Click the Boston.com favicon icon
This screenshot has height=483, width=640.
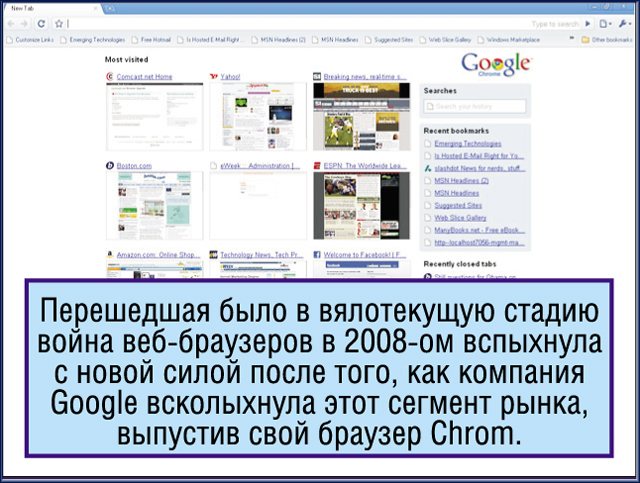pyautogui.click(x=110, y=165)
